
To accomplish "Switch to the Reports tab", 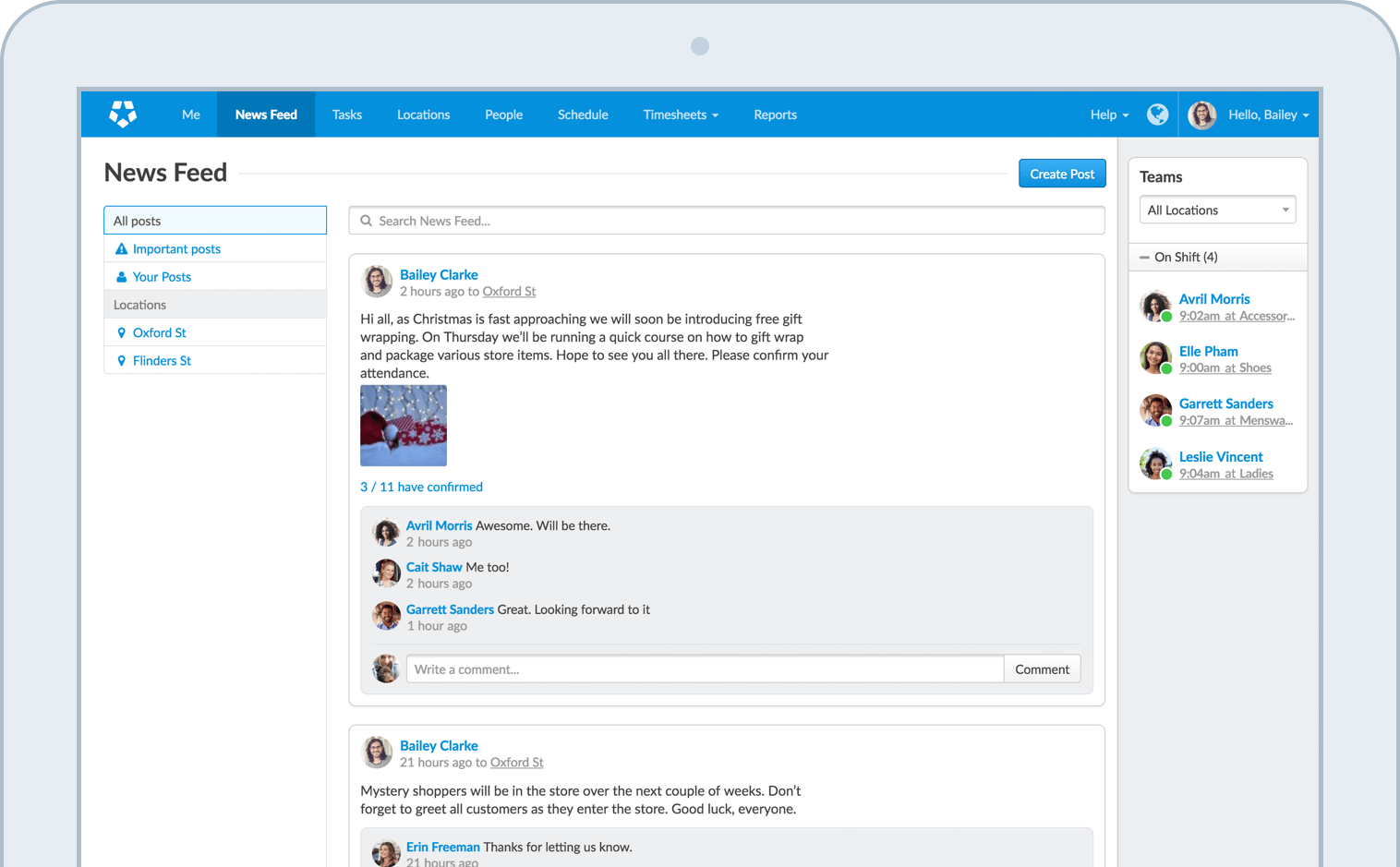I will [775, 114].
